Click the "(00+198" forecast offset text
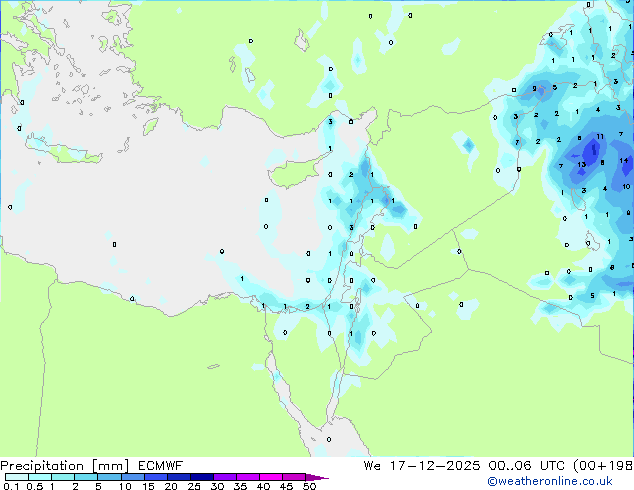Image resolution: width=634 pixels, height=490 pixels. tap(603, 466)
